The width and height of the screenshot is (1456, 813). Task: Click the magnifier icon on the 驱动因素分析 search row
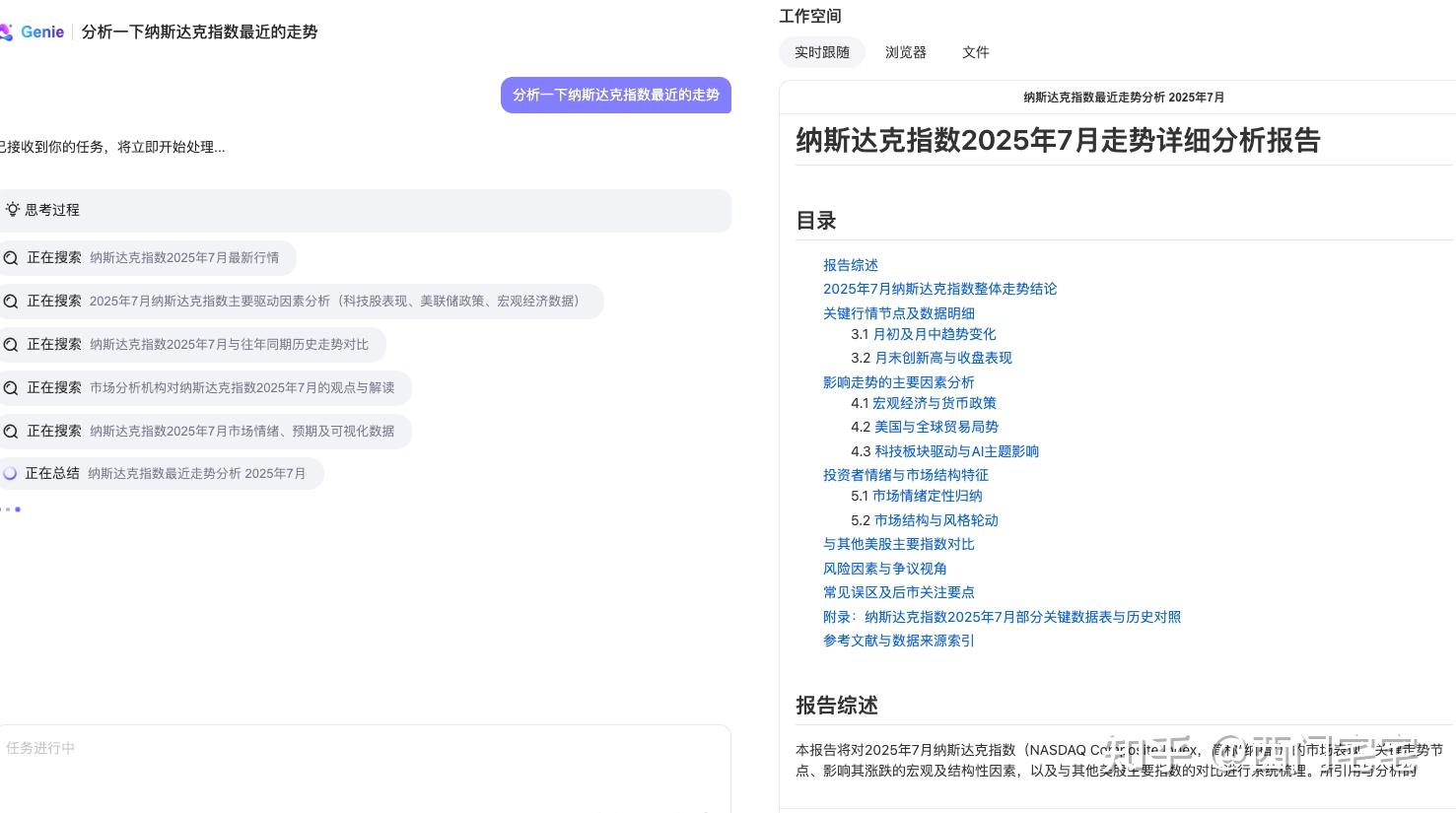pyautogui.click(x=11, y=301)
